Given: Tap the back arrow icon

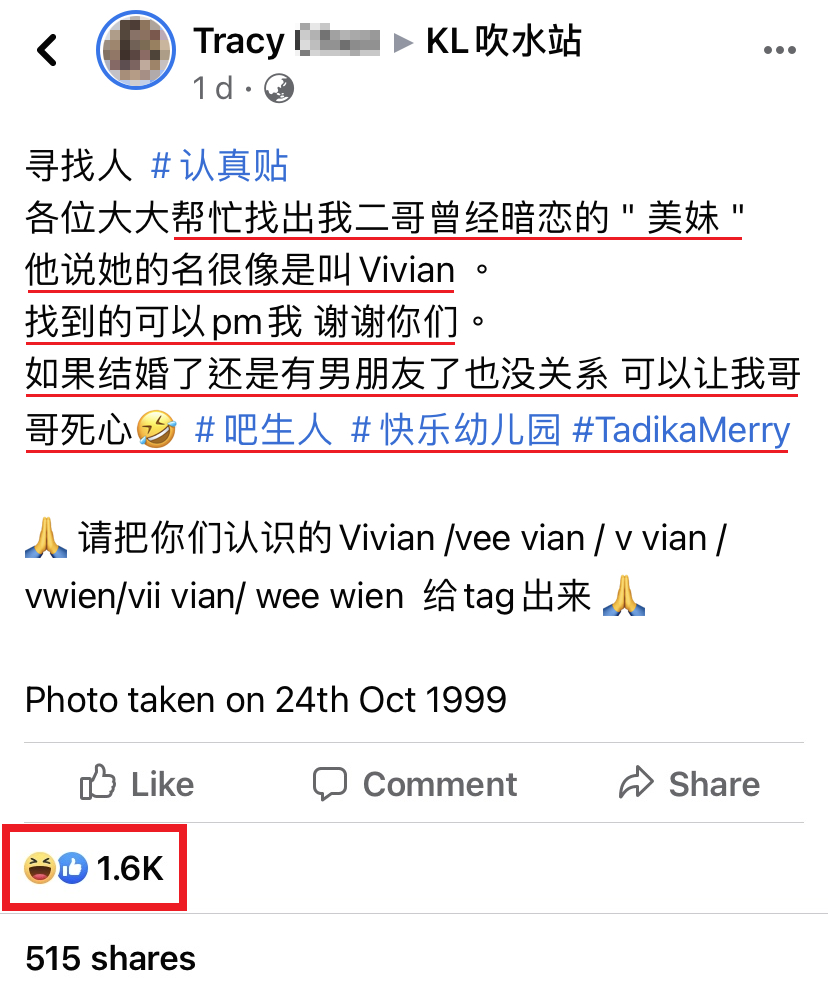Looking at the screenshot, I should pos(47,50).
